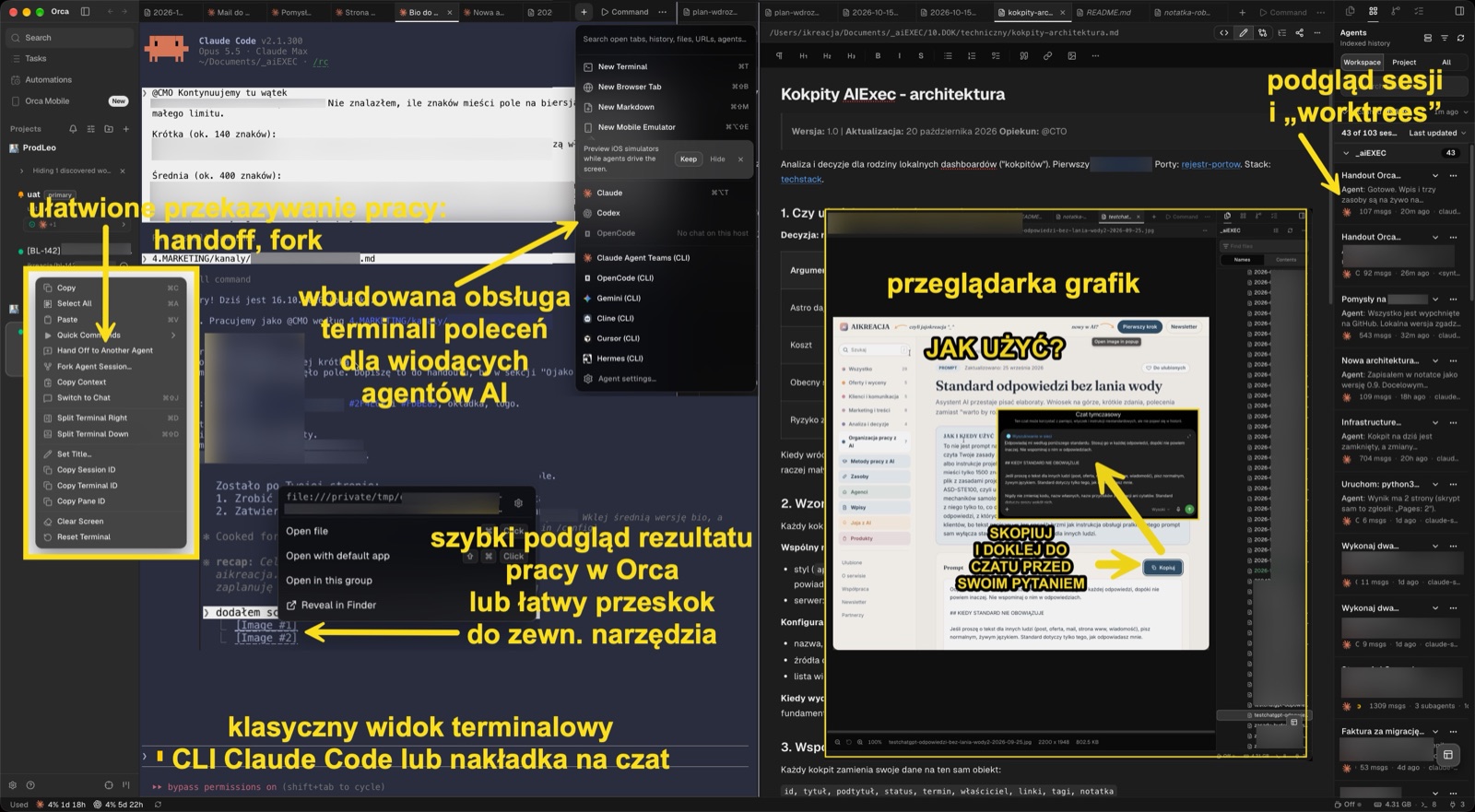Refresh the Agents indexed history list

click(1460, 39)
